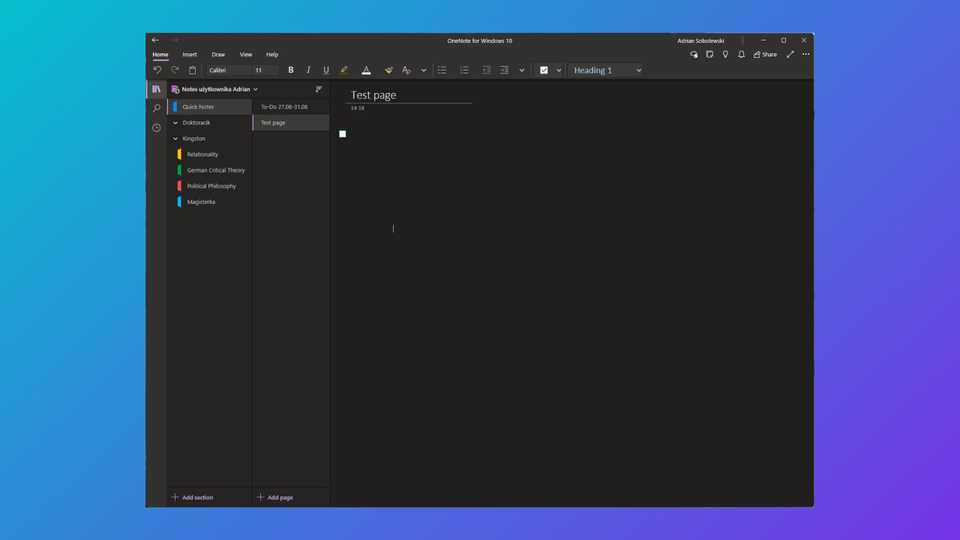
Task: Click the Add section button
Action: tap(193, 497)
